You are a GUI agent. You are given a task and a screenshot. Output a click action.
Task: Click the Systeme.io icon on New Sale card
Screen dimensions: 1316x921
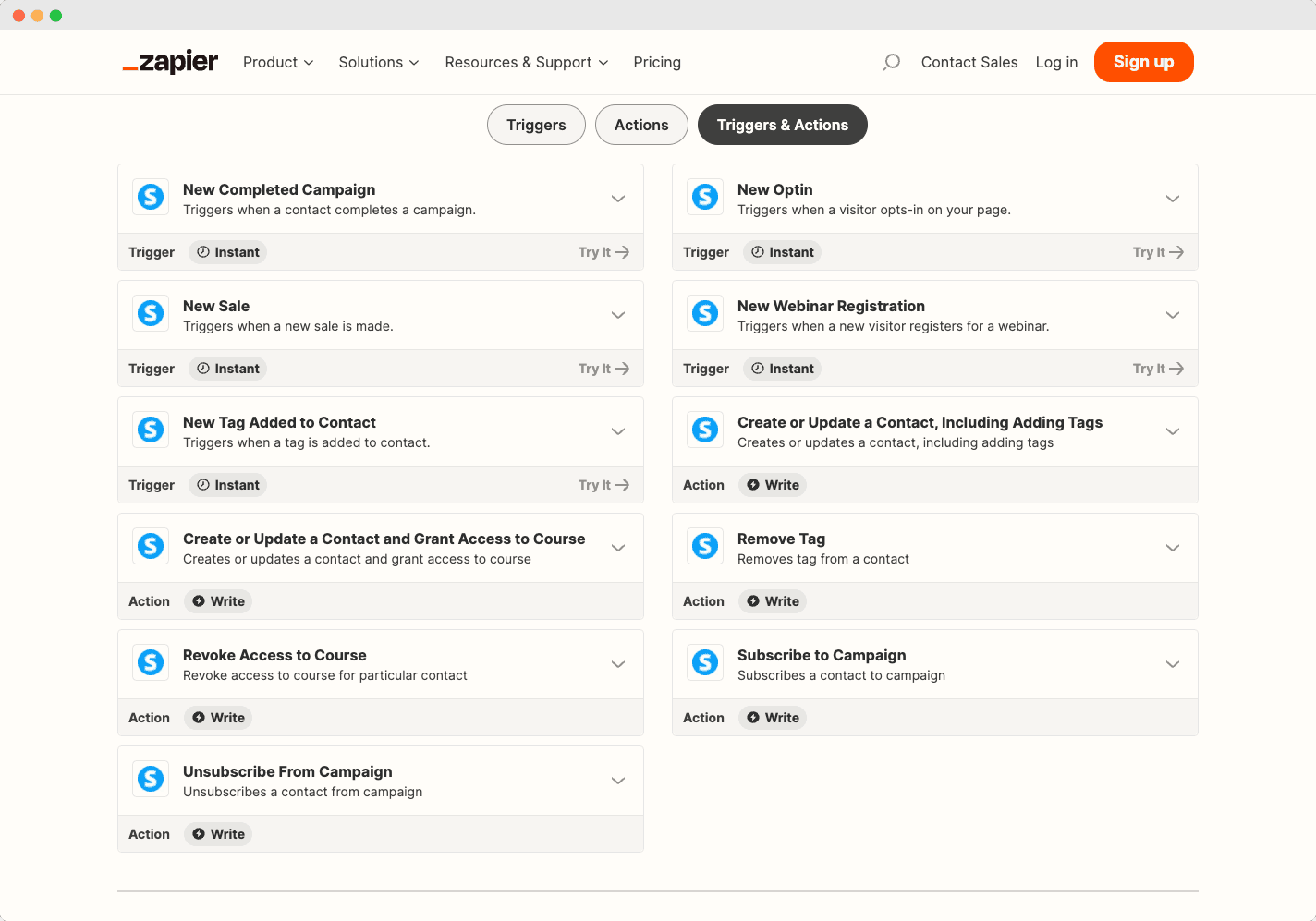[150, 313]
